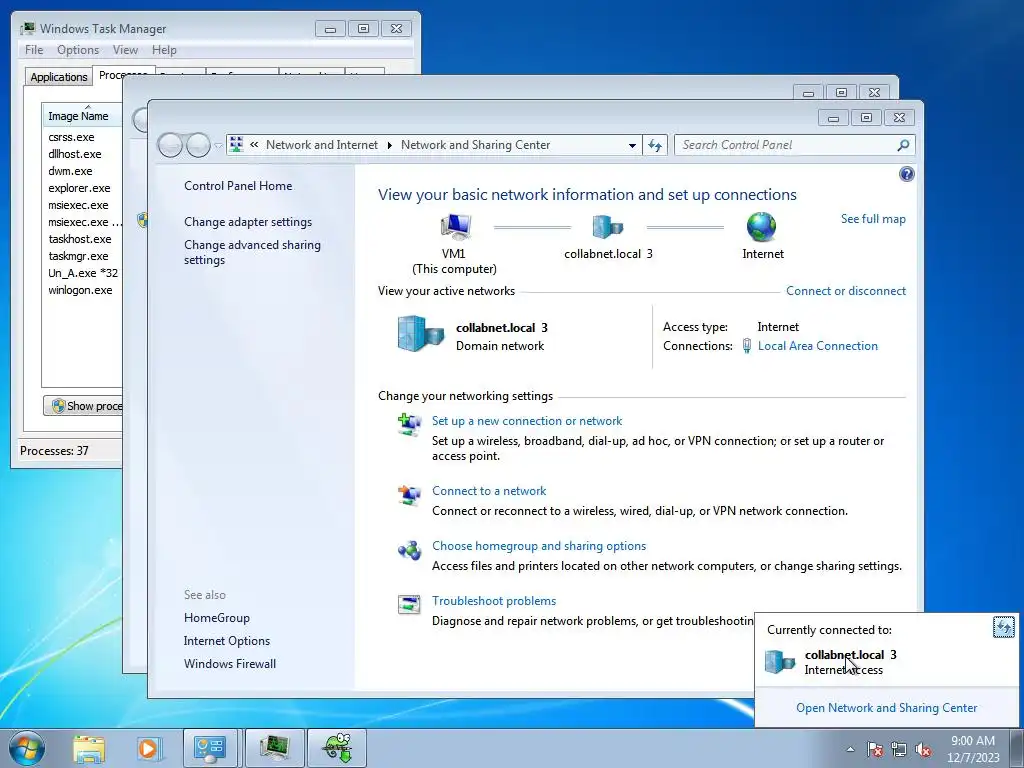Click the collabnet.local network icon in map
Screen dimensions: 1024x768
click(x=607, y=227)
